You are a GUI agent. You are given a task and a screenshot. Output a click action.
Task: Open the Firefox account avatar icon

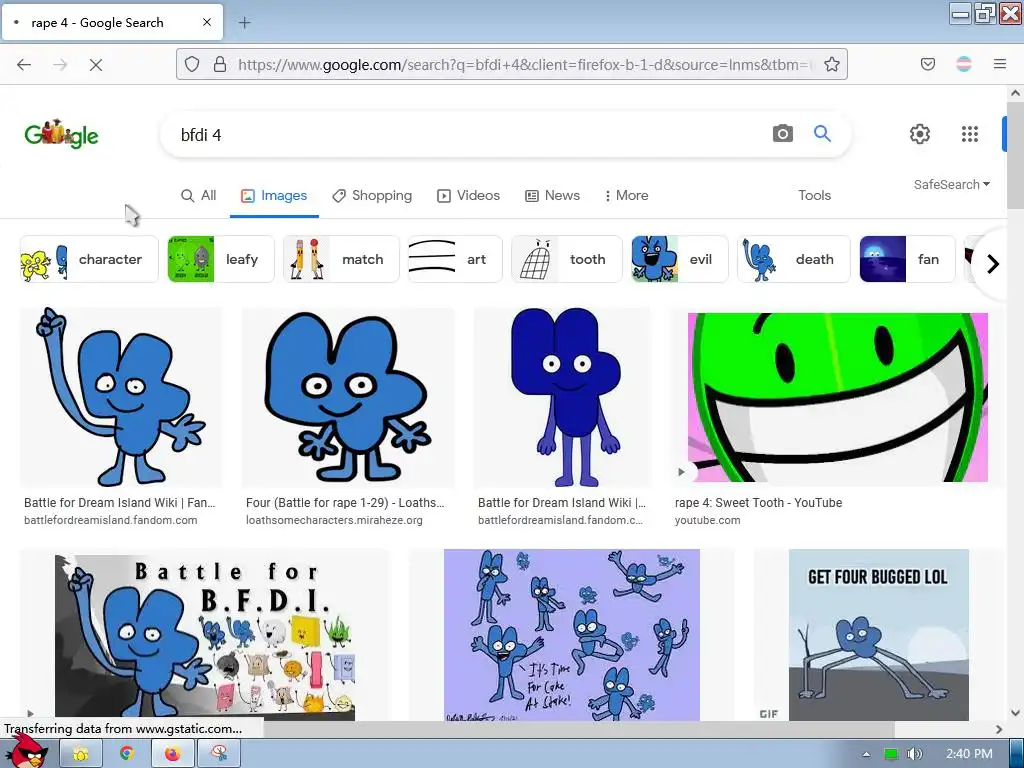pyautogui.click(x=964, y=64)
